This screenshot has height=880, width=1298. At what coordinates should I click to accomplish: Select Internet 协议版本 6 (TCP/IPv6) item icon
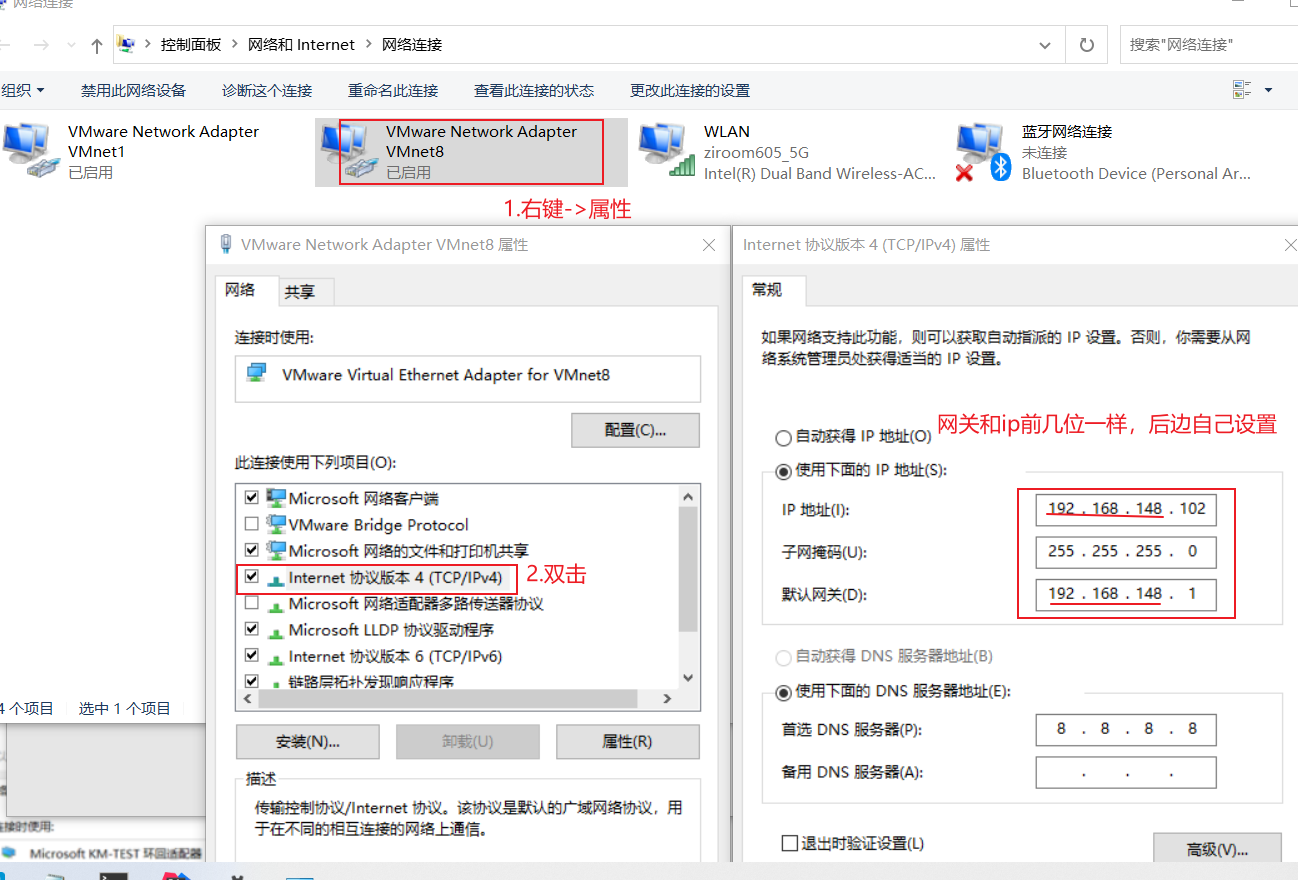[x=275, y=658]
